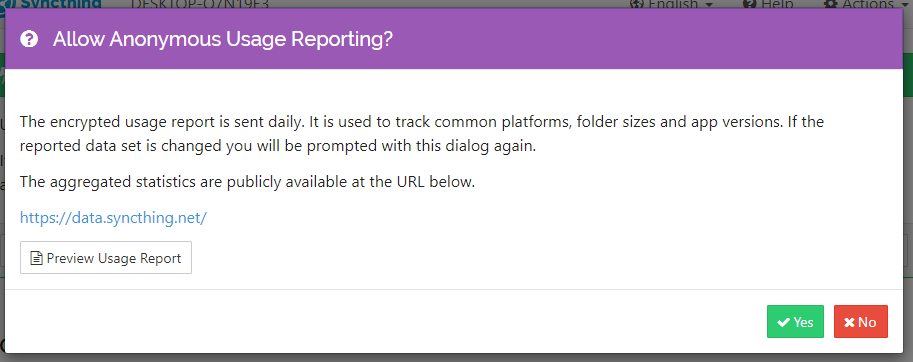The width and height of the screenshot is (913, 362).
Task: Open the English language dropdown
Action: [672, 4]
